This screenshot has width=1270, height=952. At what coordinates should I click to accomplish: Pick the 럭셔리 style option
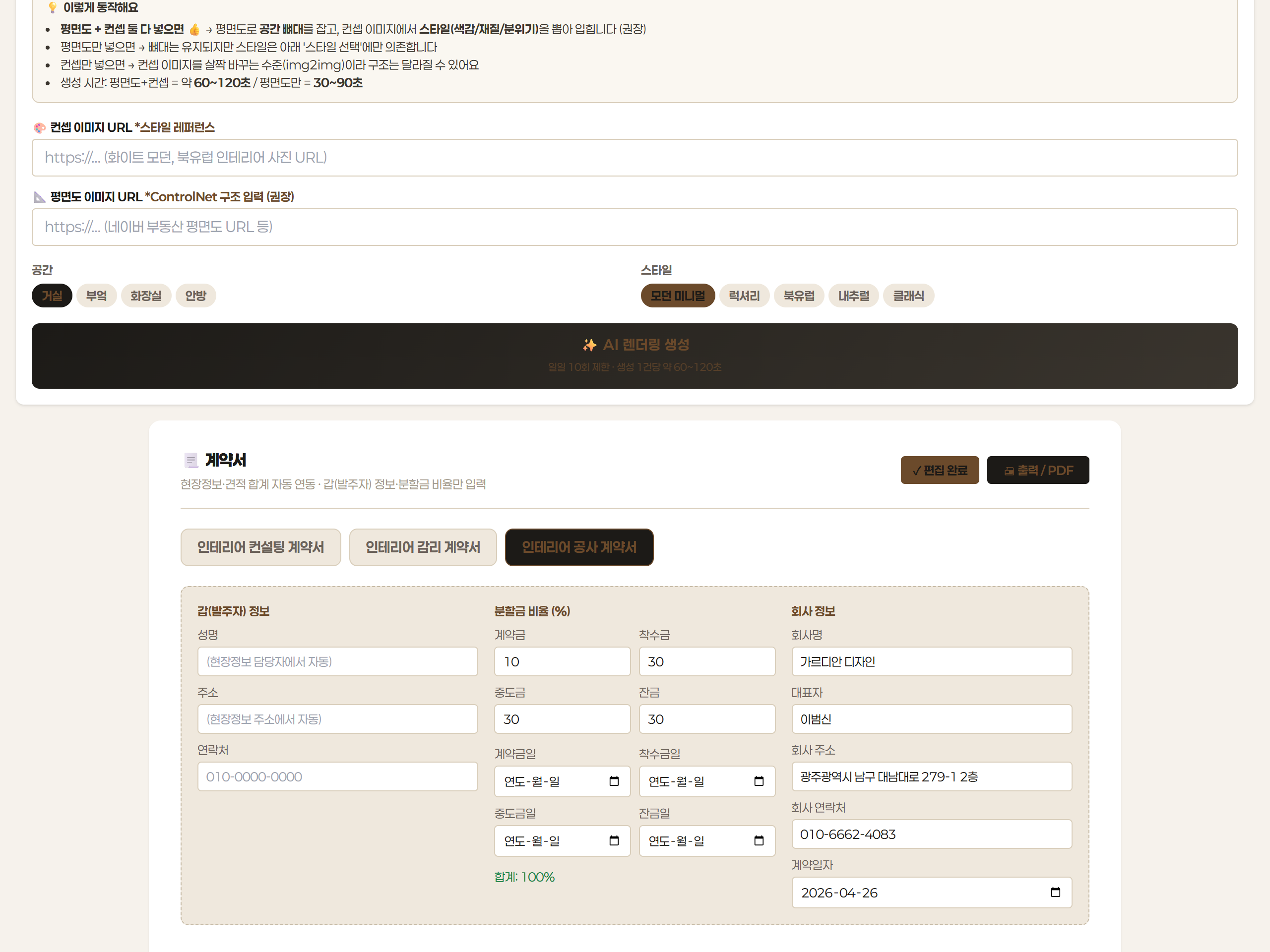(744, 296)
